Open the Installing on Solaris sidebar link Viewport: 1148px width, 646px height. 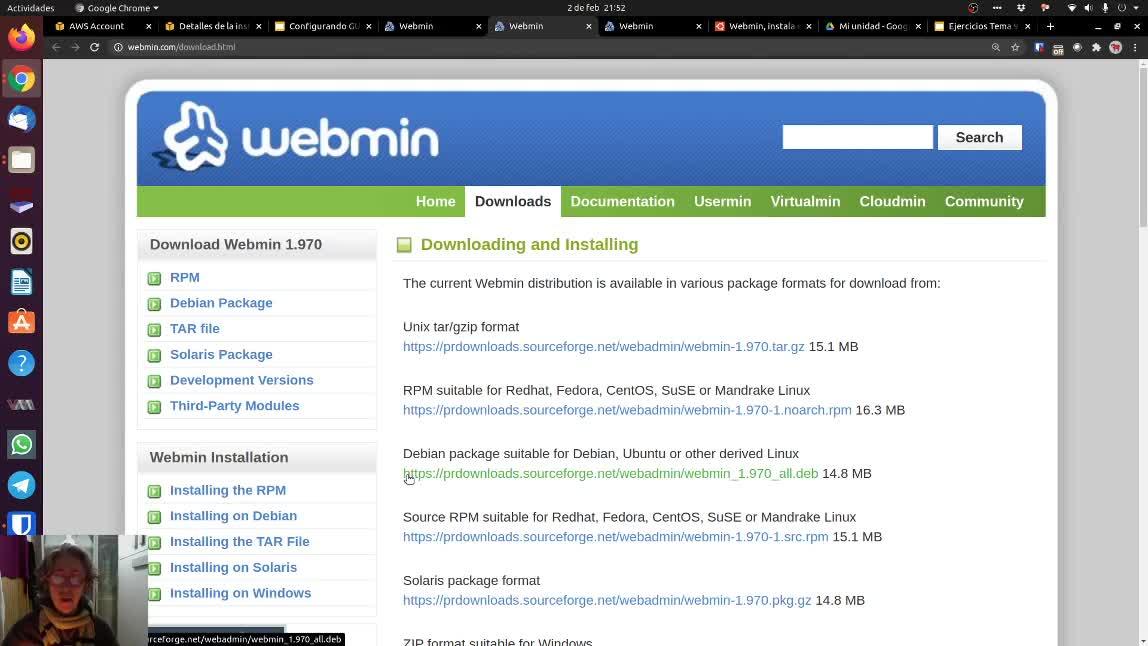point(233,567)
